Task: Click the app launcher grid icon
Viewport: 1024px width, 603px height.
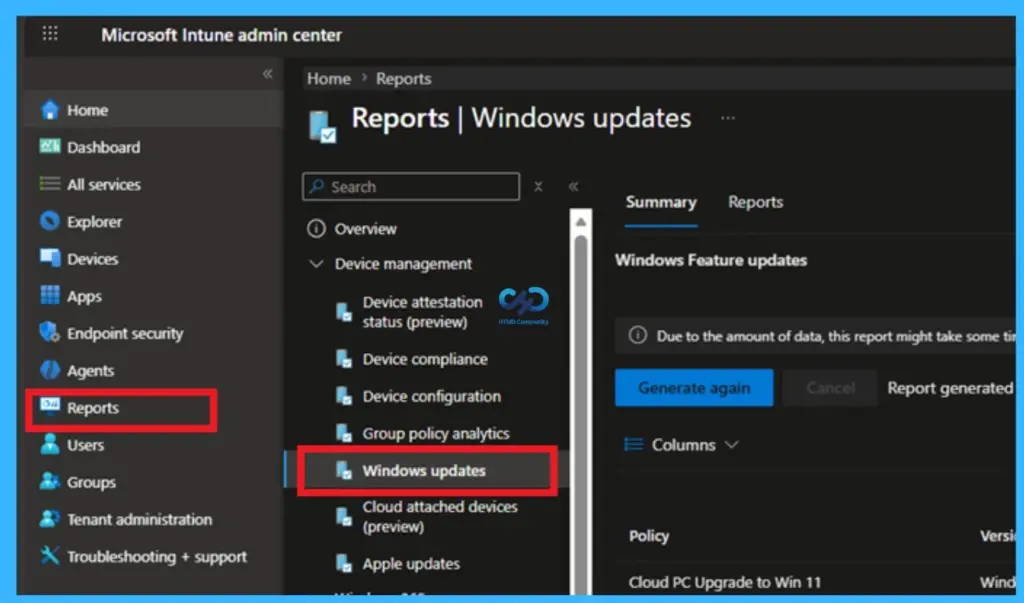Action: 50,34
